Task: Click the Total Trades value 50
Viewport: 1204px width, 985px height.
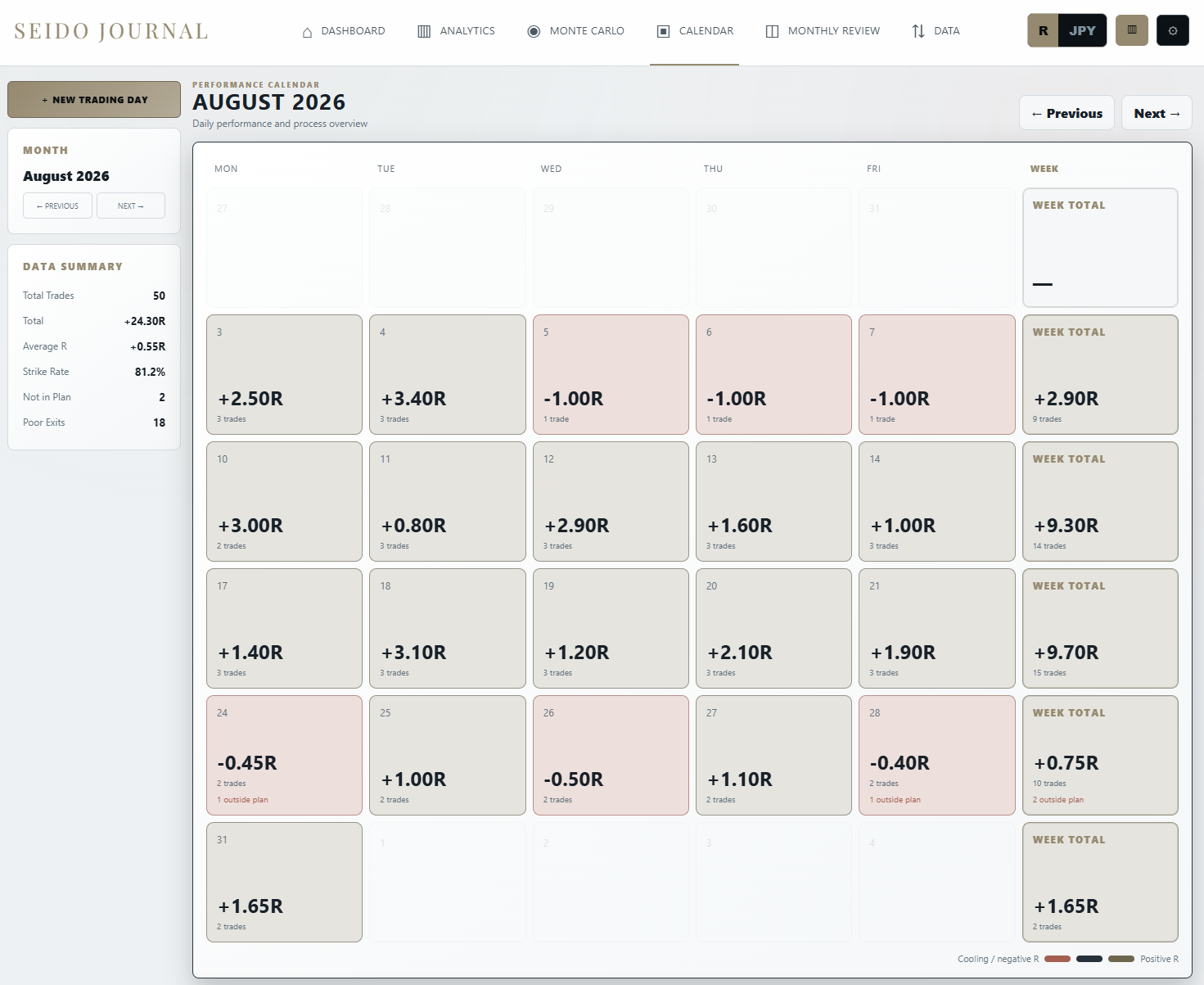Action: click(x=159, y=296)
